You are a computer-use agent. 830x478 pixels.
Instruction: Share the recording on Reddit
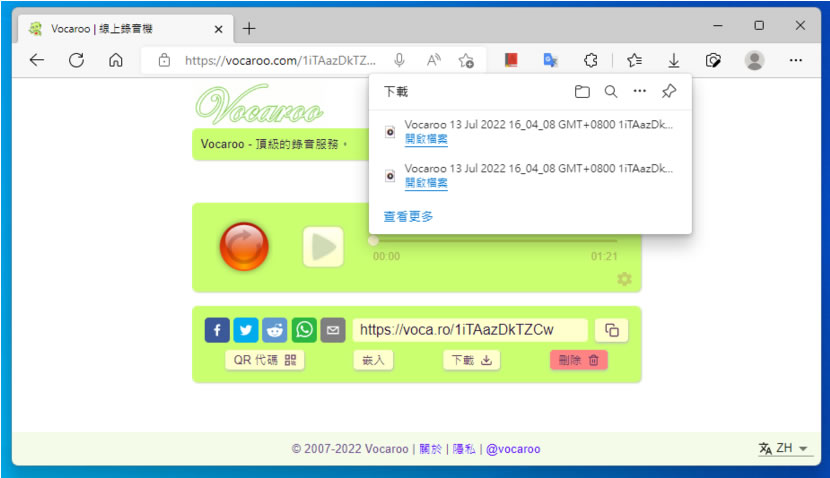tap(275, 330)
